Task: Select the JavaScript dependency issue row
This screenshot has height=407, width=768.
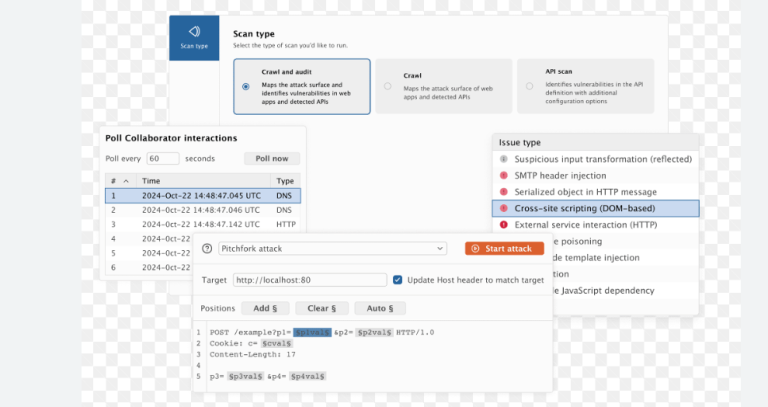Action: [626, 291]
